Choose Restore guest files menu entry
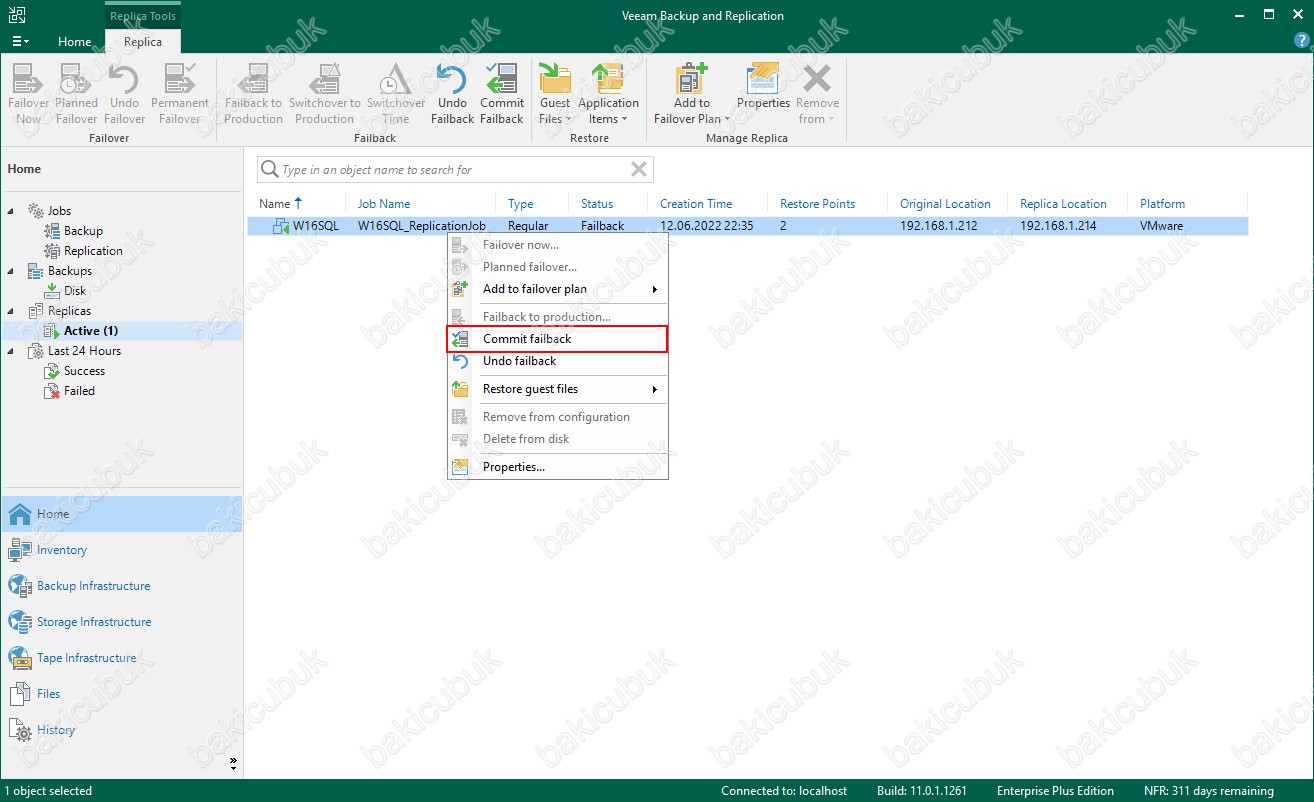1314x802 pixels. point(557,389)
